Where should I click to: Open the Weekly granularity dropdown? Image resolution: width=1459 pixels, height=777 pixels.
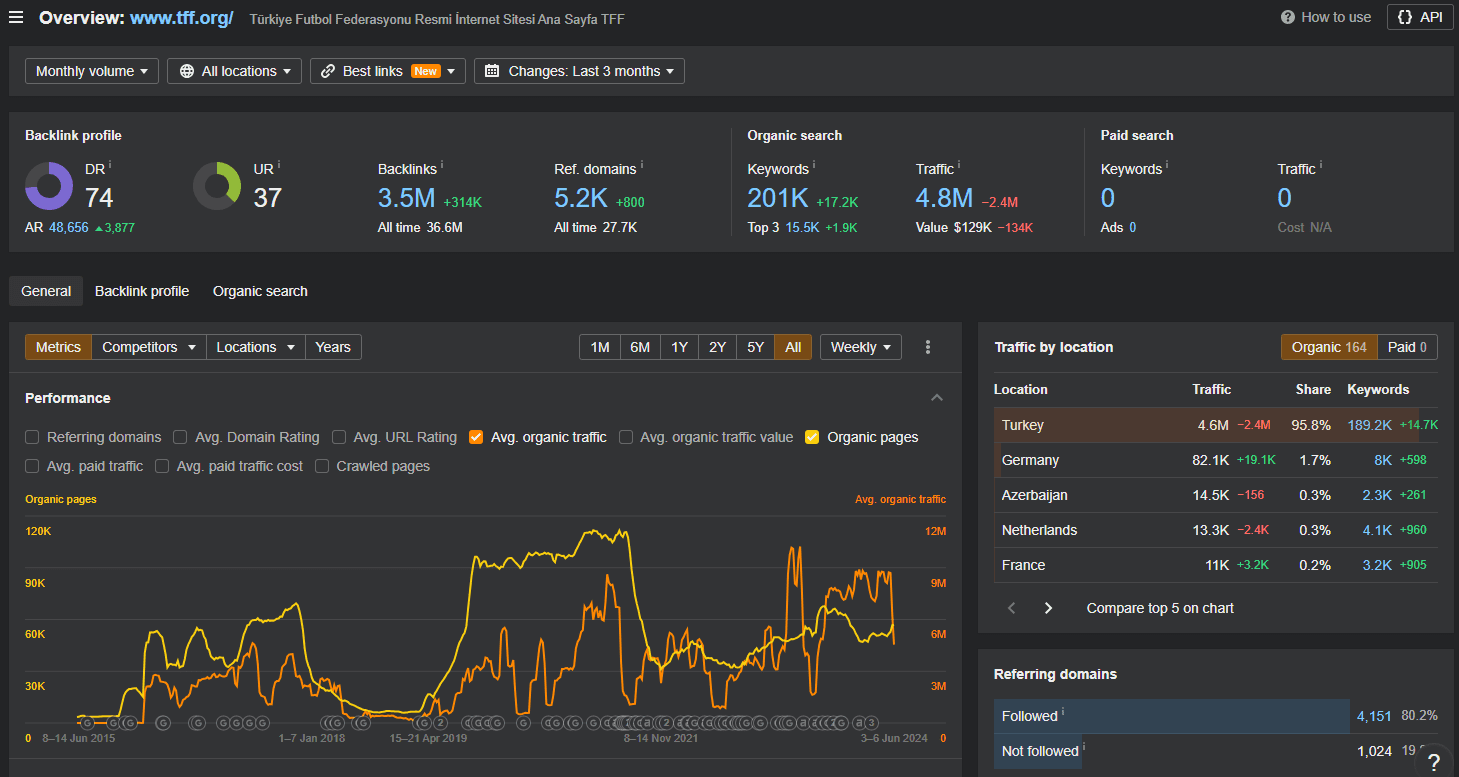coord(861,347)
